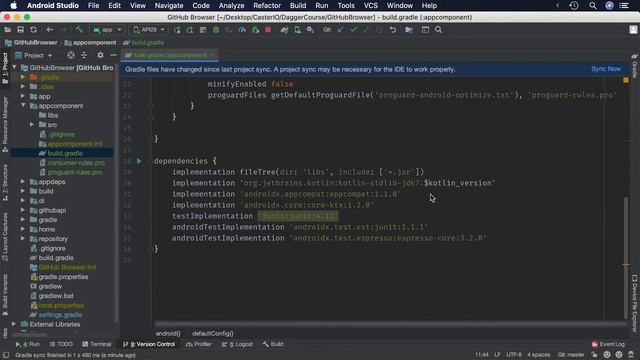Open the Project panel gear settings
Image resolution: width=640 pixels, height=360 pixels.
[100, 55]
